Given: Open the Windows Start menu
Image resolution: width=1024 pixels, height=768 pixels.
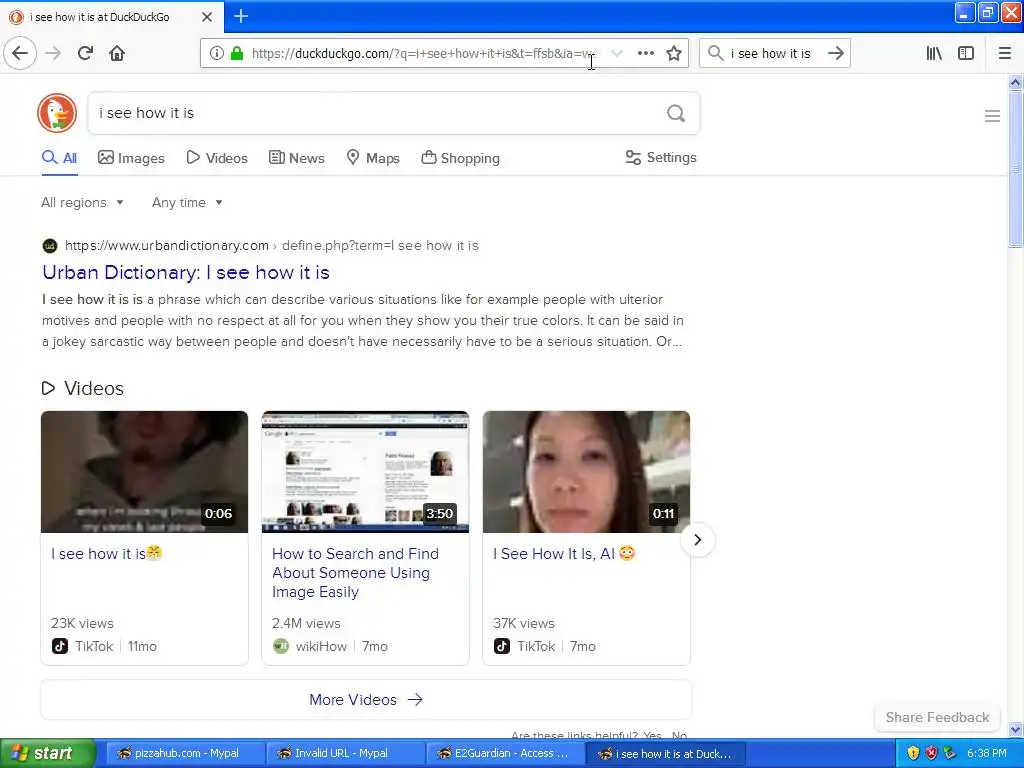Looking at the screenshot, I should click(47, 753).
